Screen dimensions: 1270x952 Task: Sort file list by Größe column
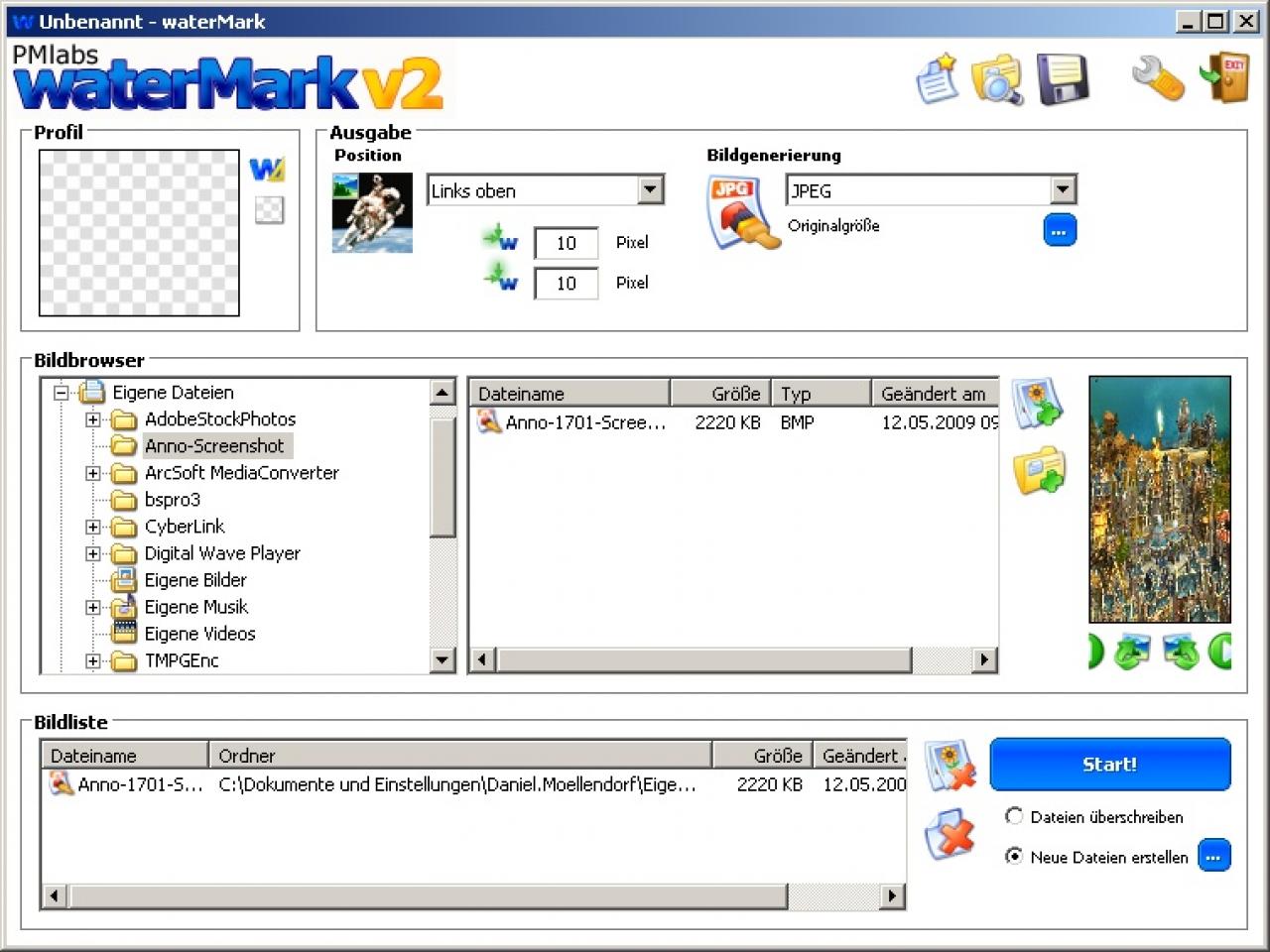pos(720,393)
